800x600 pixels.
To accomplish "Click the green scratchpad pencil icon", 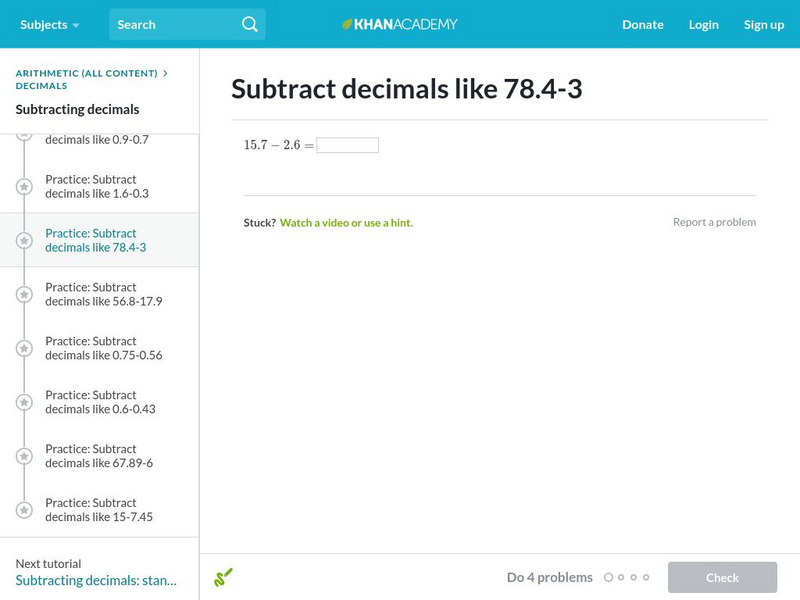I will click(x=223, y=577).
